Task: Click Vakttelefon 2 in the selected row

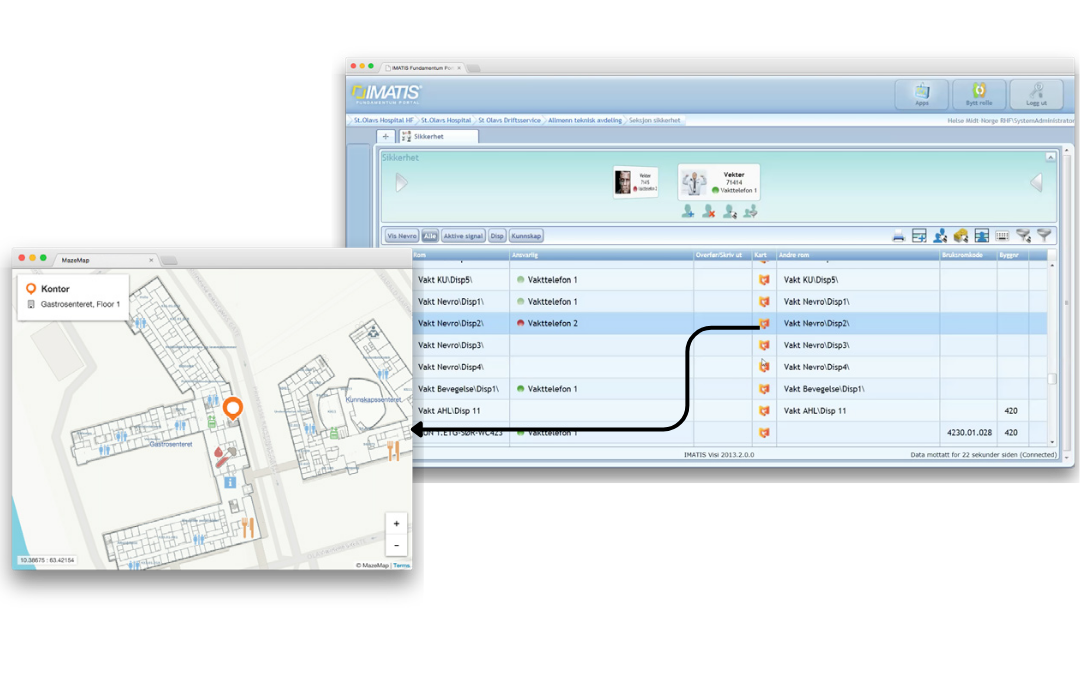Action: pyautogui.click(x=552, y=323)
